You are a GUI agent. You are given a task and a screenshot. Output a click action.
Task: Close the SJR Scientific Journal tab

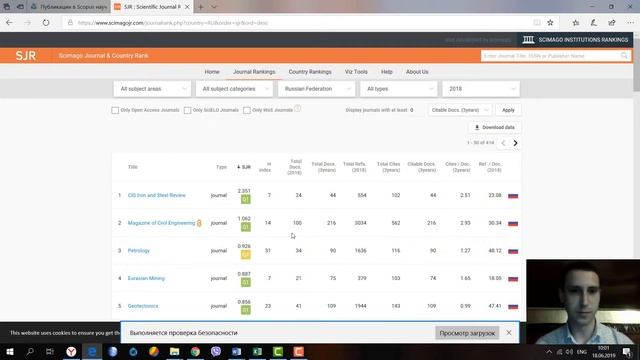187,7
